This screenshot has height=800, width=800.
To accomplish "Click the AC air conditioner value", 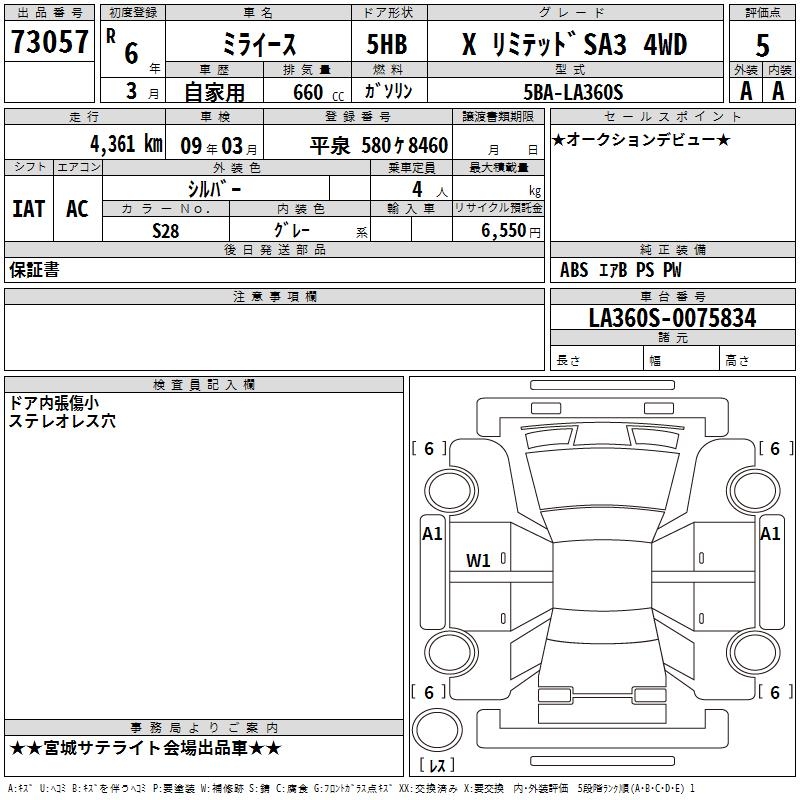I will click(x=78, y=209).
